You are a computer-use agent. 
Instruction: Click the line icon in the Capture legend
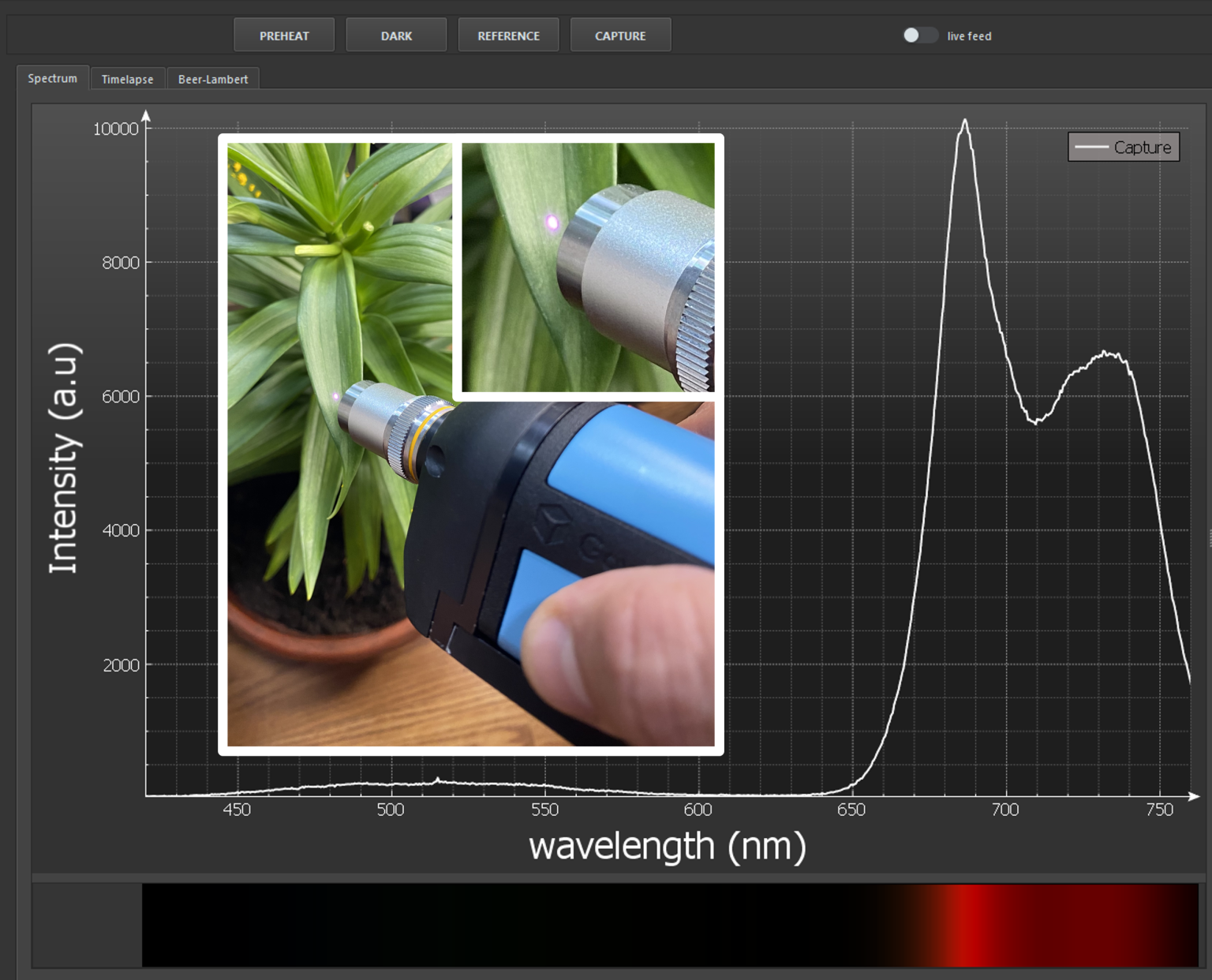click(1091, 147)
